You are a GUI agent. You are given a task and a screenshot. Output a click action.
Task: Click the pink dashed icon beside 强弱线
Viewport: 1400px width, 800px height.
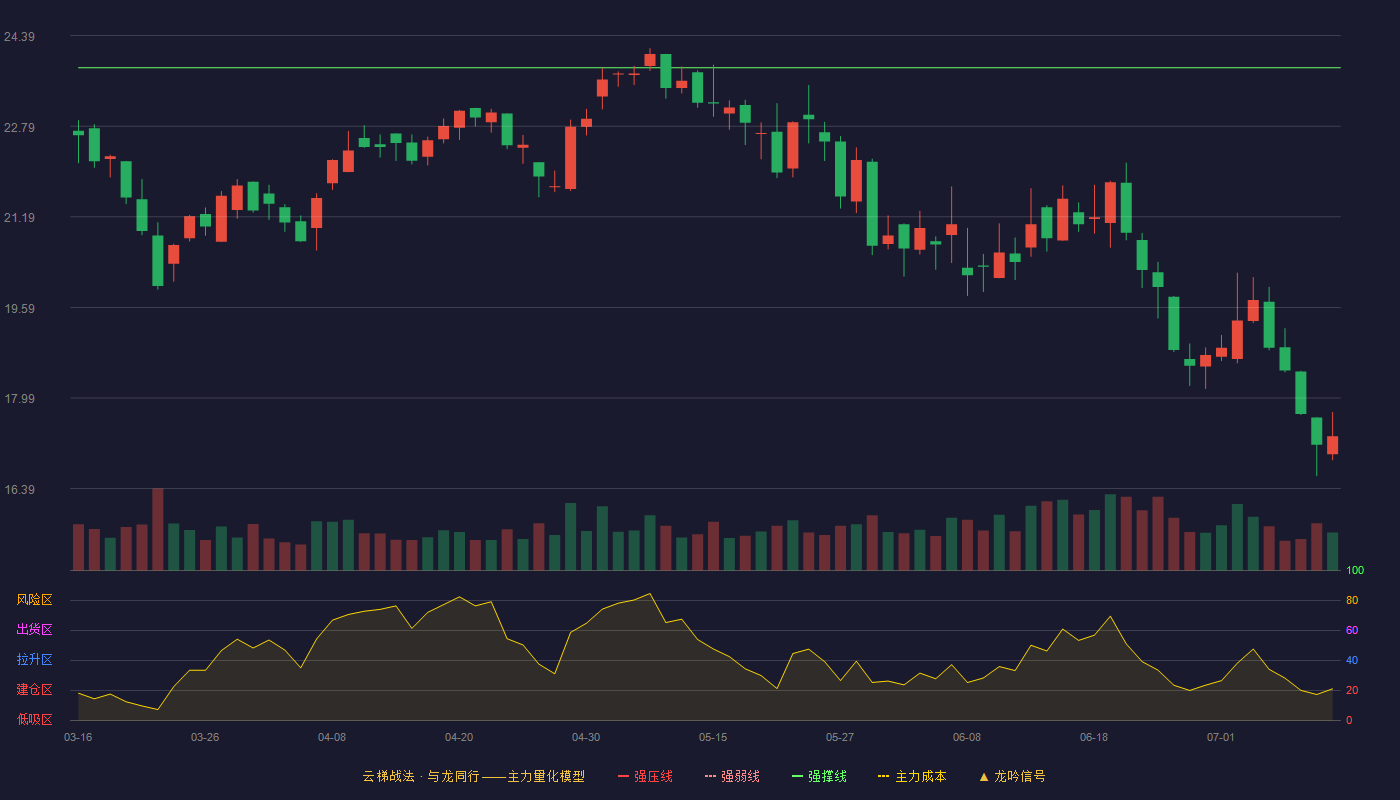(710, 776)
